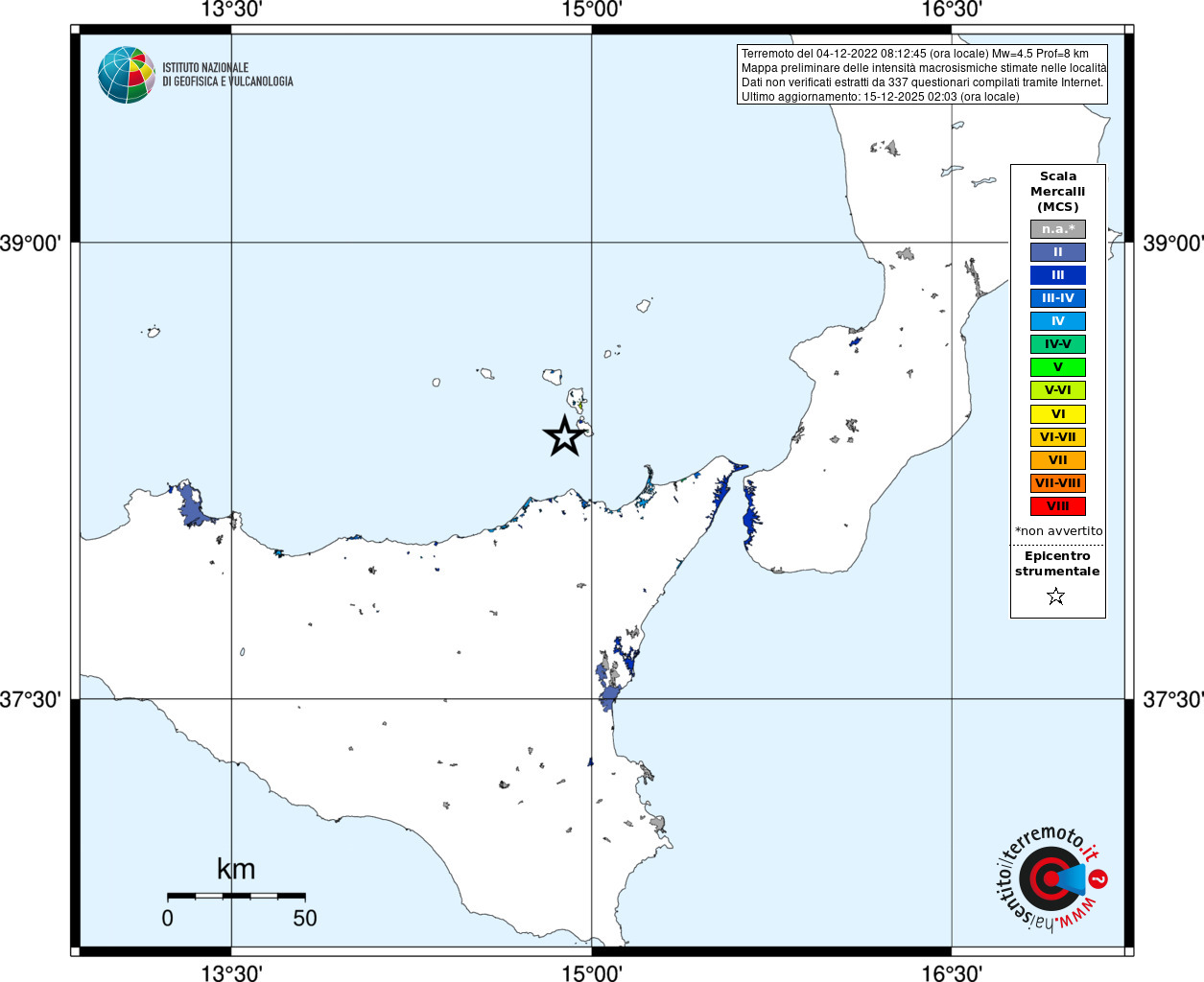Click the top 13°30' longitude label
This screenshot has height=982, width=1204.
231,11
